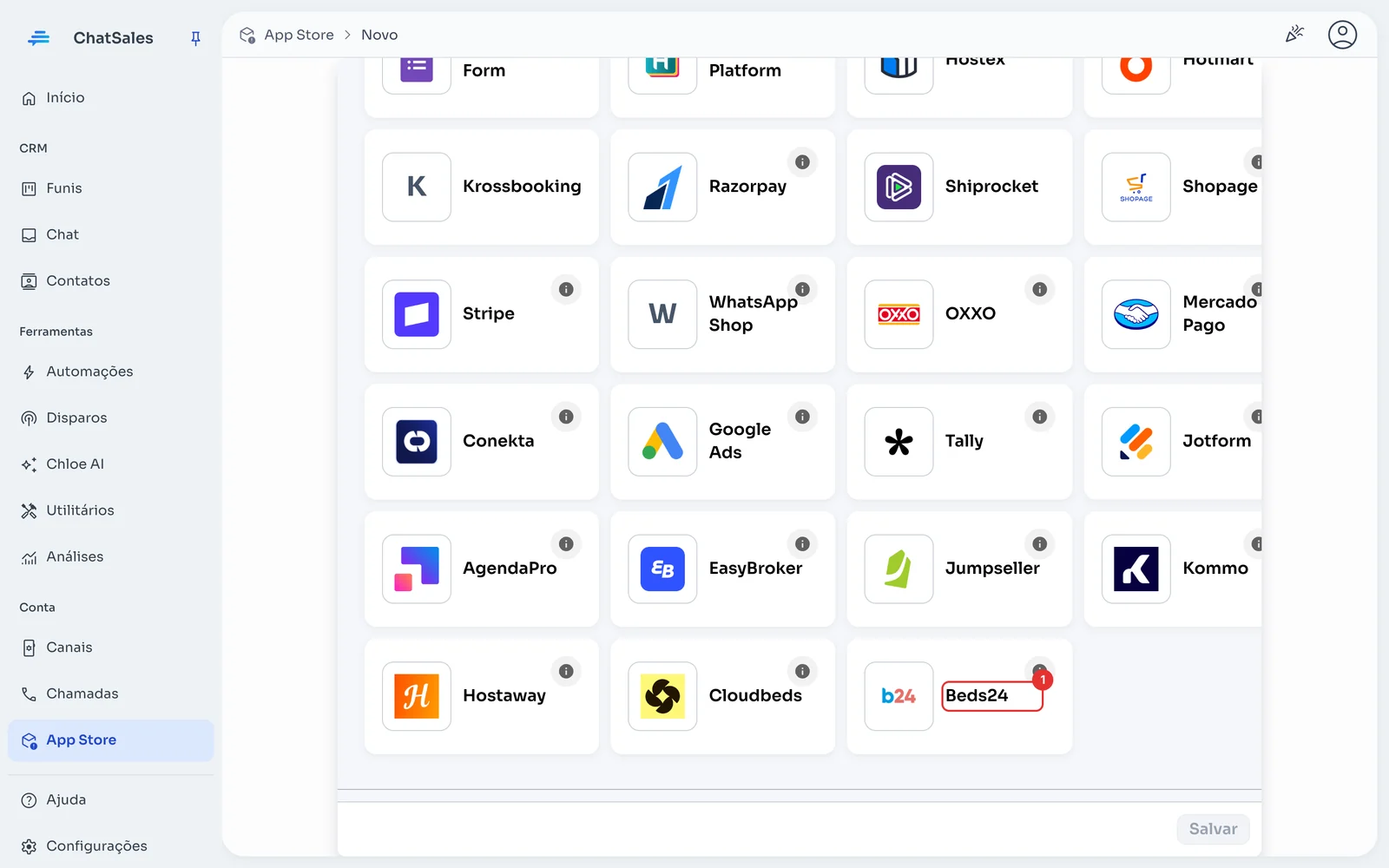
Task: Pin the ChatSales sidebar
Action: [x=195, y=38]
